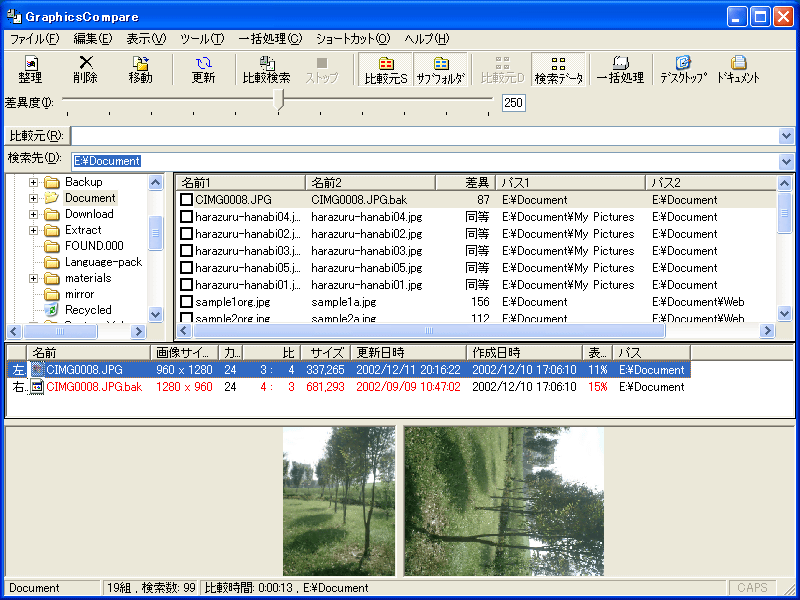This screenshot has height=600, width=800.
Task: Sort results by 名前2 column header
Action: click(370, 182)
